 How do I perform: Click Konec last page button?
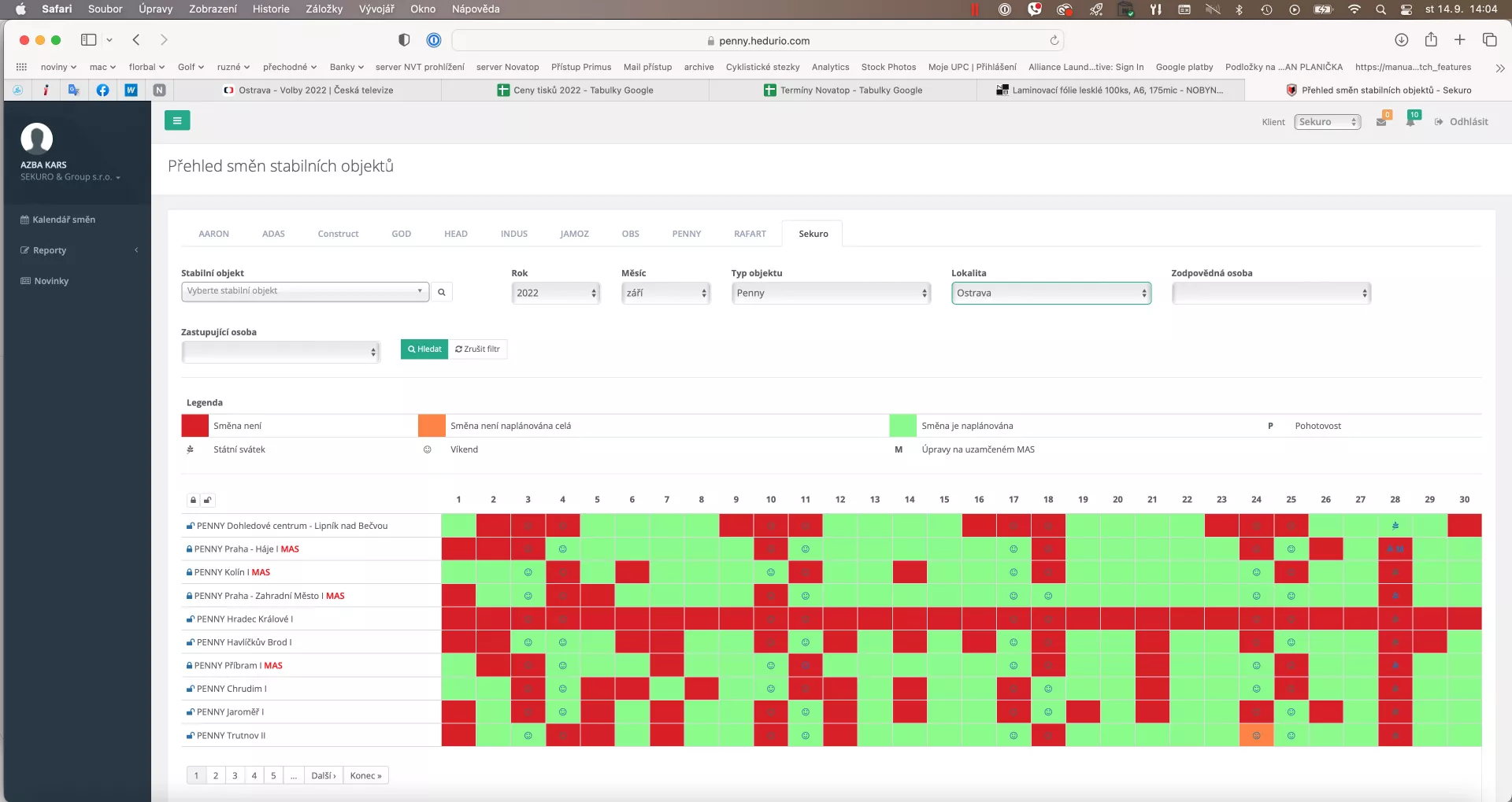[x=366, y=775]
